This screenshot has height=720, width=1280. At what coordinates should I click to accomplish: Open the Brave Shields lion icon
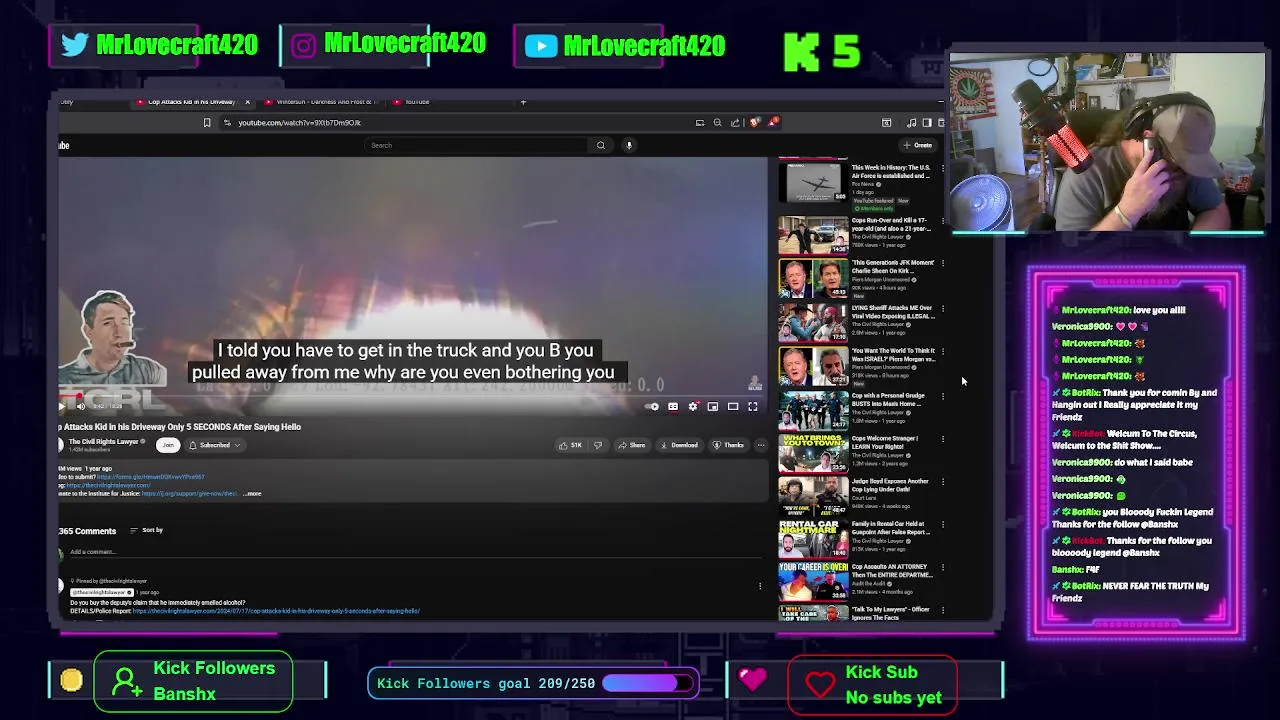point(755,123)
